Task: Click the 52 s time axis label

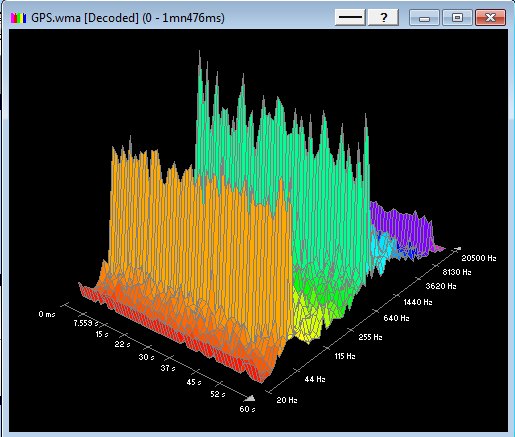Action: point(218,394)
